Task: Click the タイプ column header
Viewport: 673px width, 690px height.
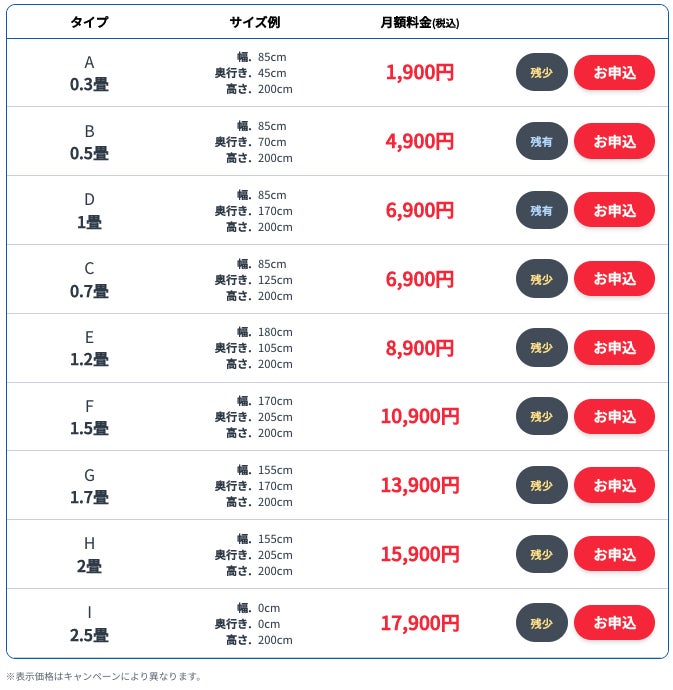Action: pos(89,22)
